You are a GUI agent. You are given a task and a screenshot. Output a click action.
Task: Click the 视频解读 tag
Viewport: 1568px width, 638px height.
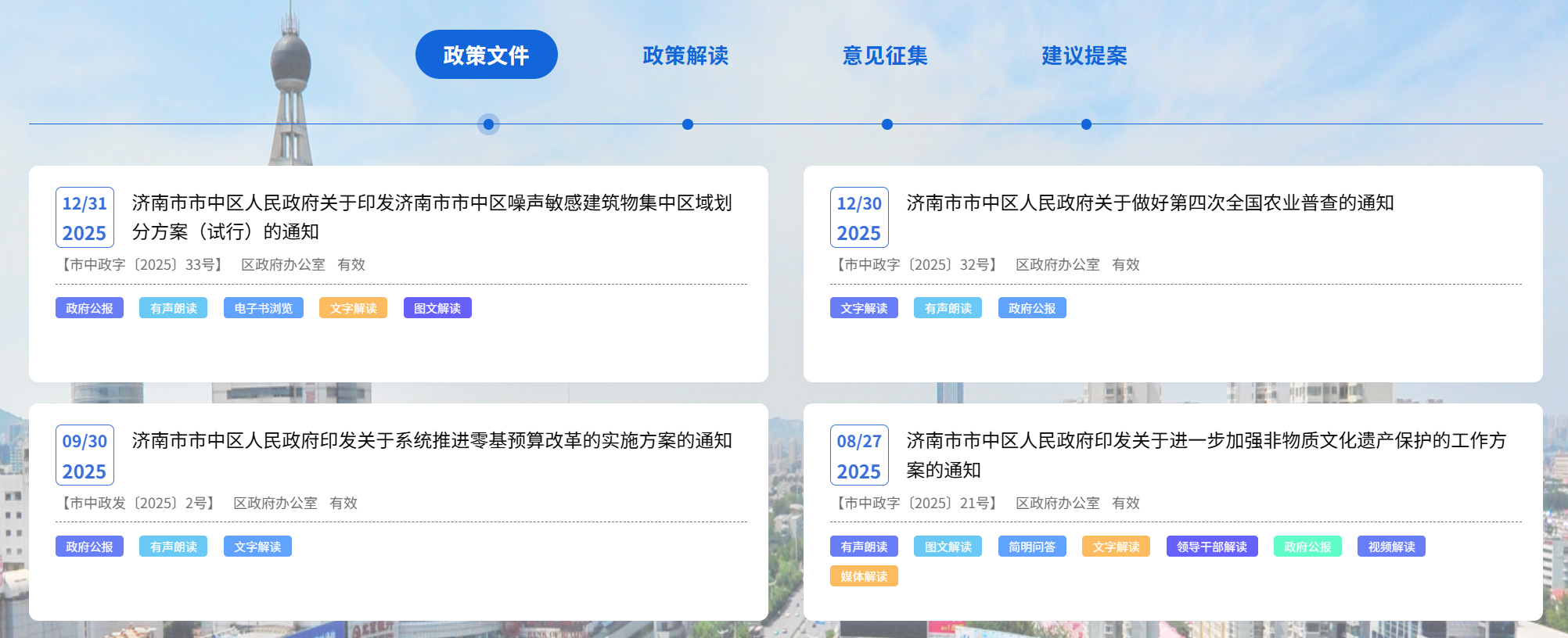[1391, 547]
